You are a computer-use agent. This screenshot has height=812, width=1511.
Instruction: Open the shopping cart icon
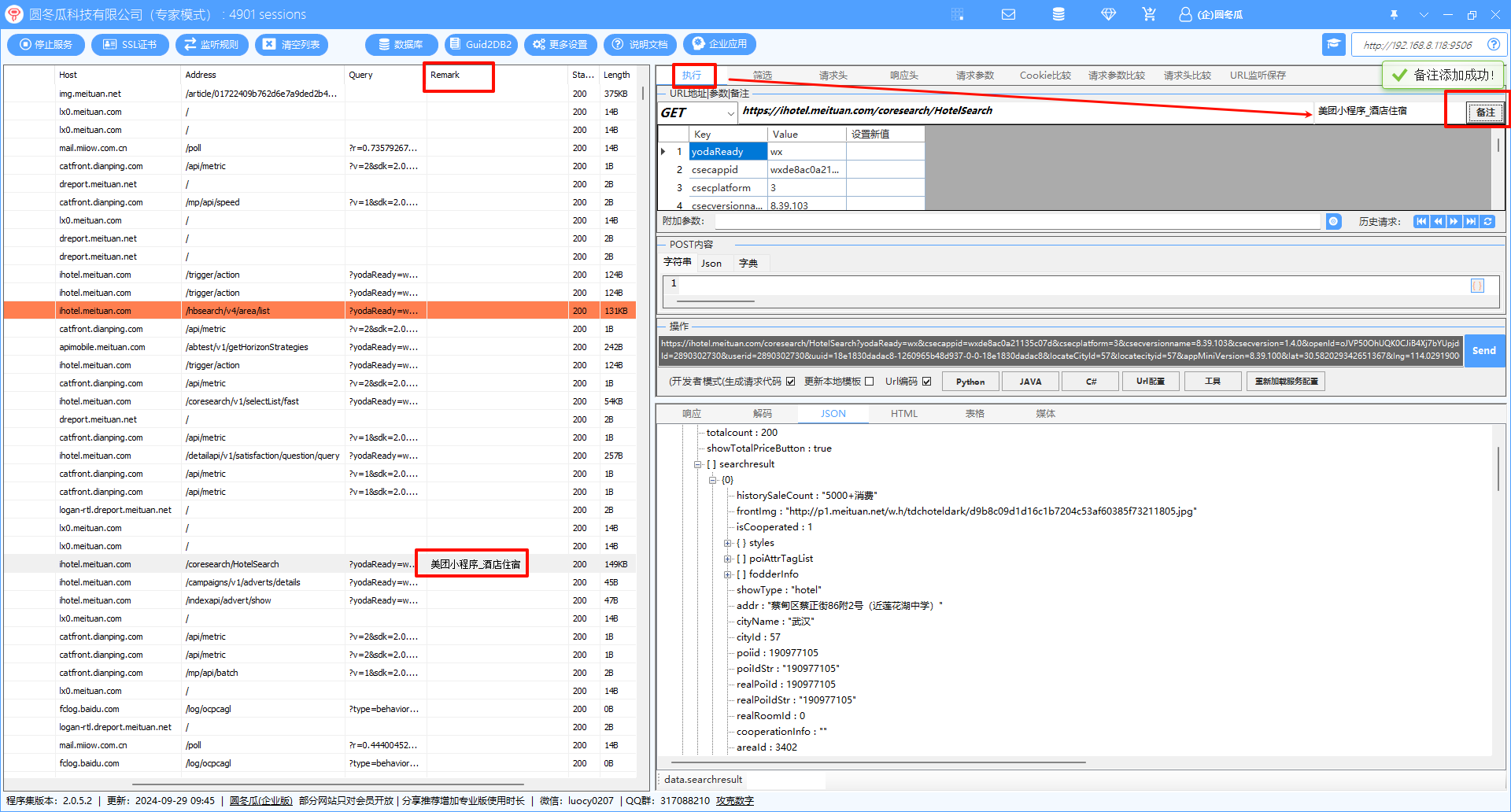click(1149, 14)
